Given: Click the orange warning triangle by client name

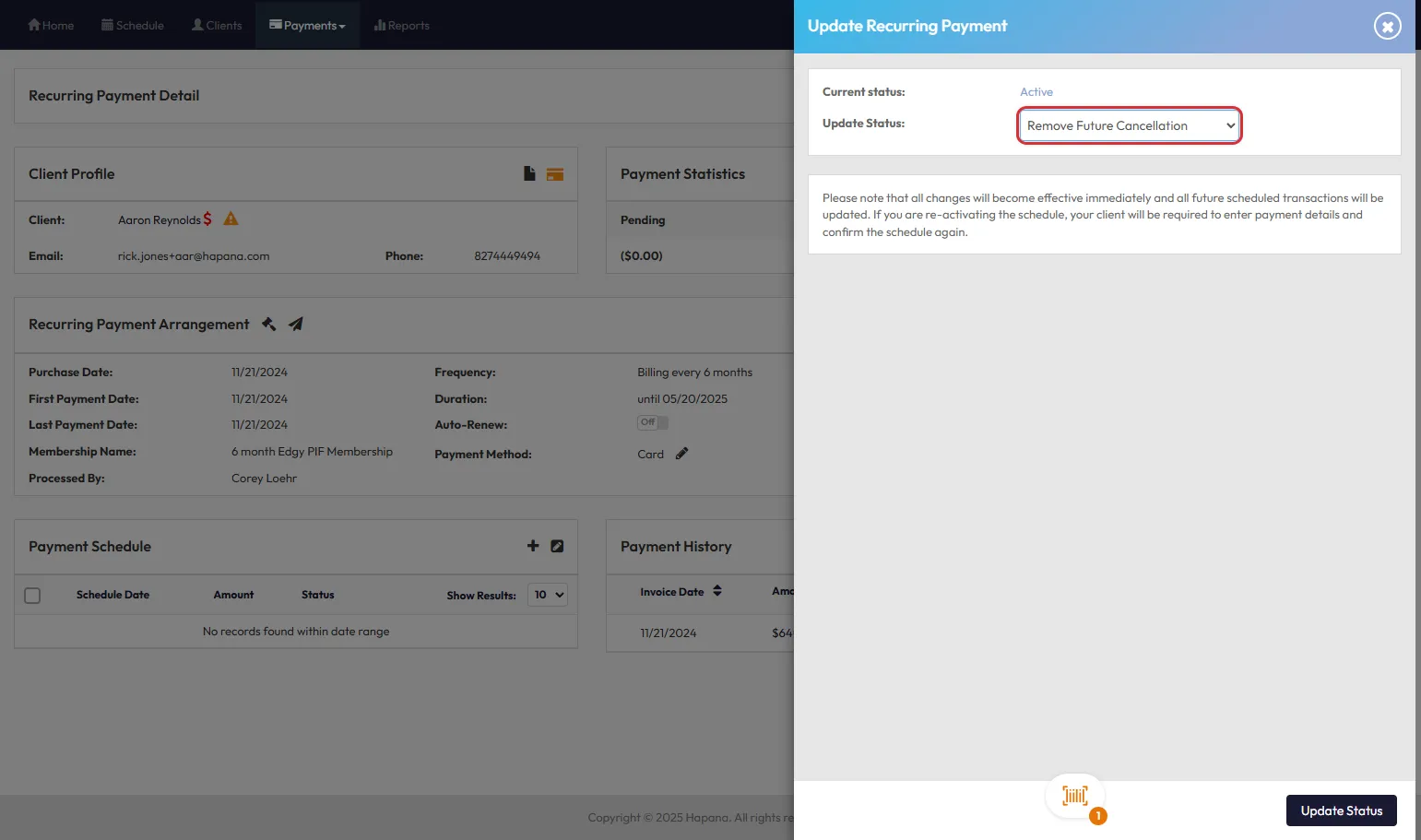Looking at the screenshot, I should (x=231, y=219).
